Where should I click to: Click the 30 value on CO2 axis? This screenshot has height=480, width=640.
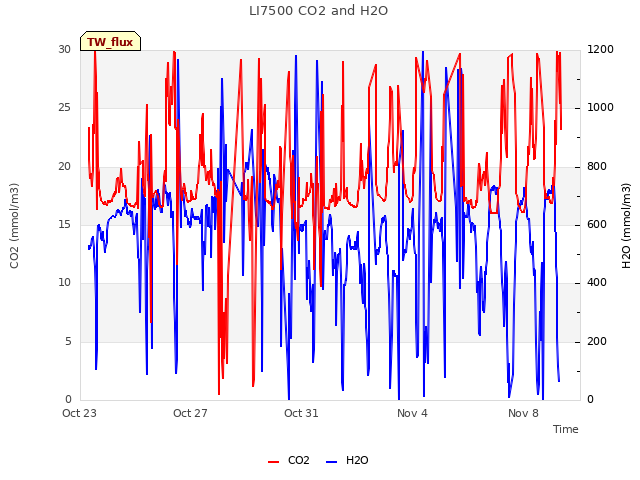(x=64, y=49)
